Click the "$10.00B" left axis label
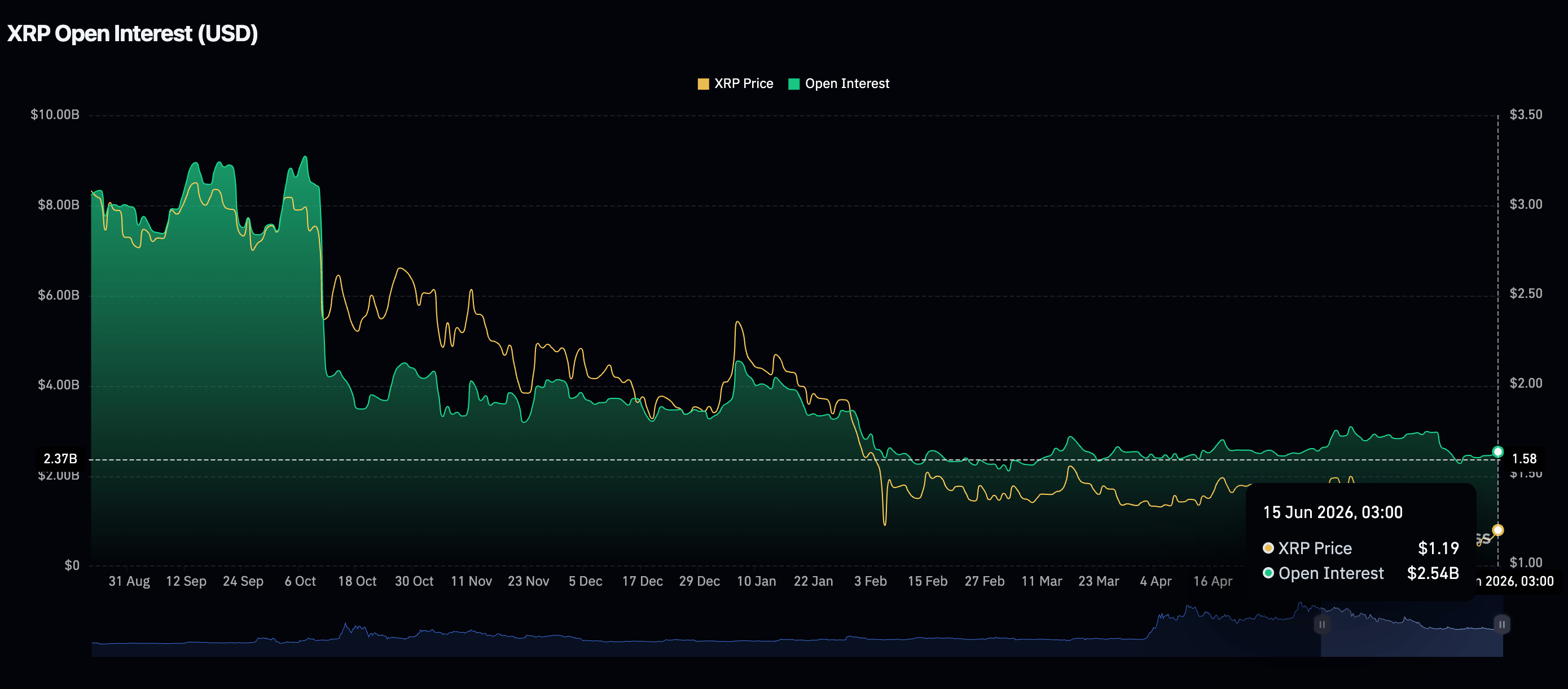Screen dimensions: 1568x689 (x=55, y=115)
